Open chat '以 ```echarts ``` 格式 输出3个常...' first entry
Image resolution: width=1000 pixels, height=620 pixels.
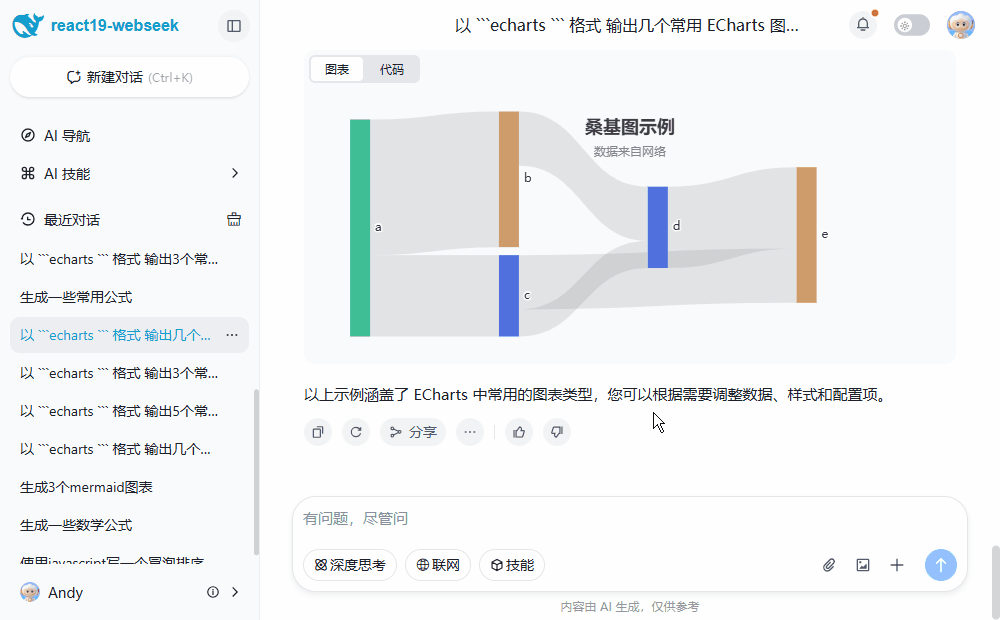pos(129,259)
